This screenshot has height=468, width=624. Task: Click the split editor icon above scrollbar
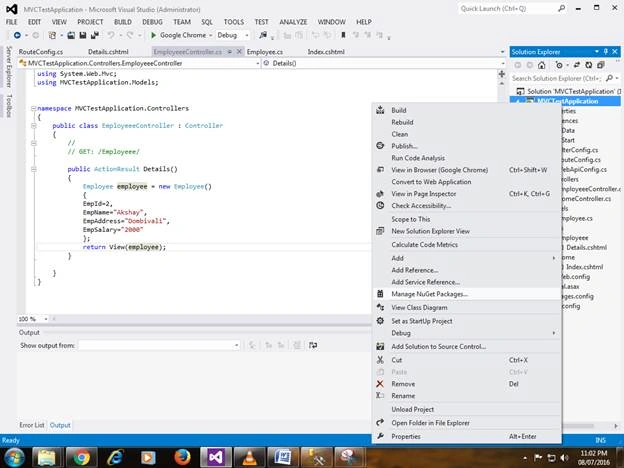pos(502,74)
